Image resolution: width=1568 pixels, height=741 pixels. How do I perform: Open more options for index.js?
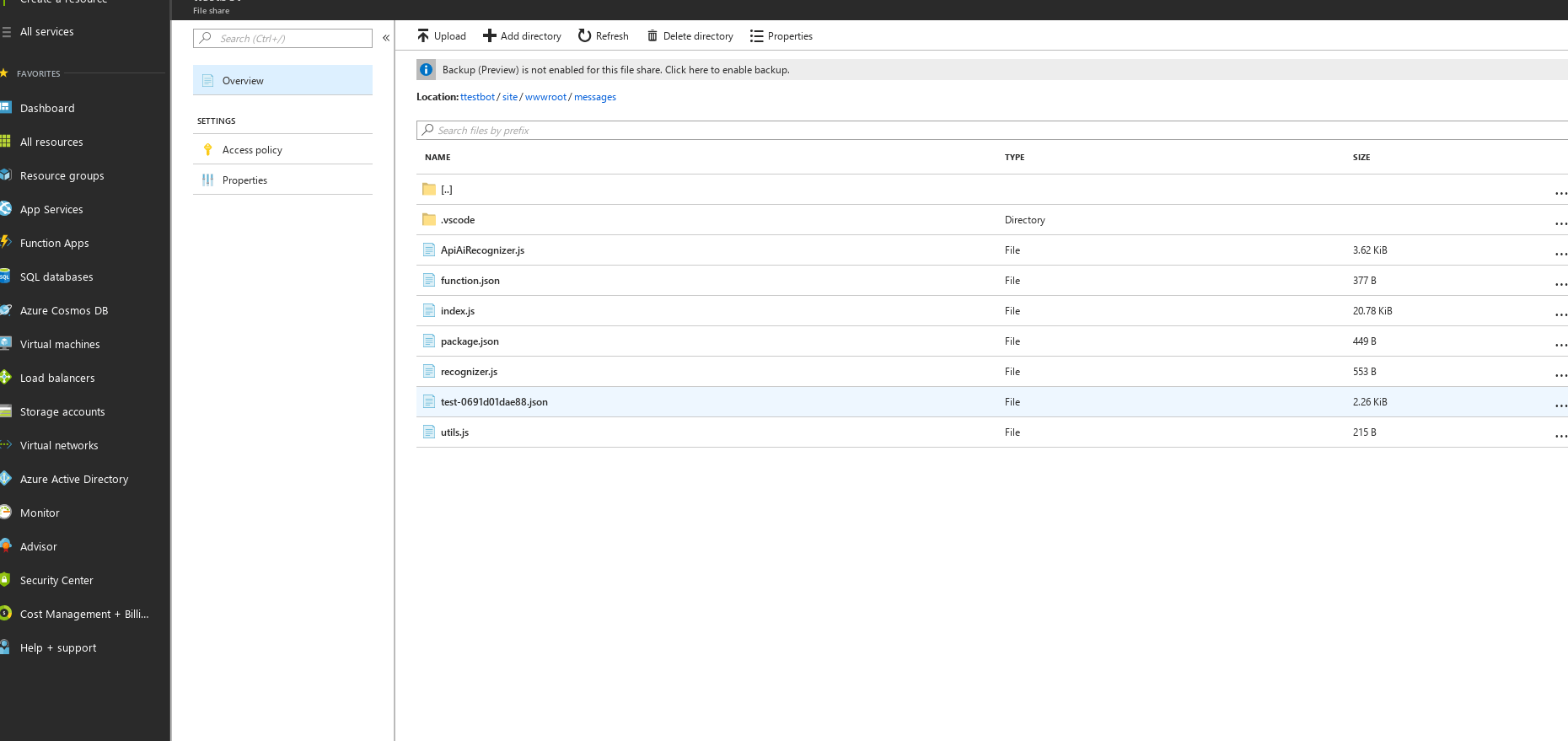tap(1560, 314)
